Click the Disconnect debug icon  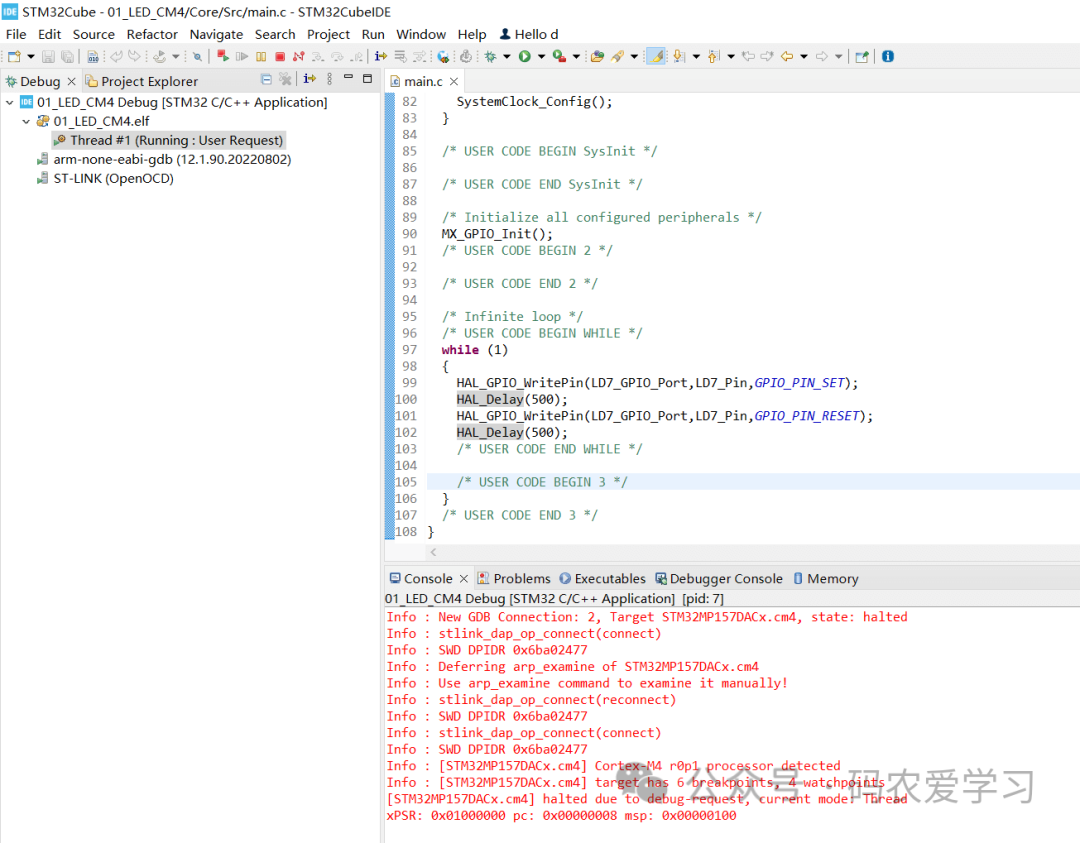[x=298, y=56]
